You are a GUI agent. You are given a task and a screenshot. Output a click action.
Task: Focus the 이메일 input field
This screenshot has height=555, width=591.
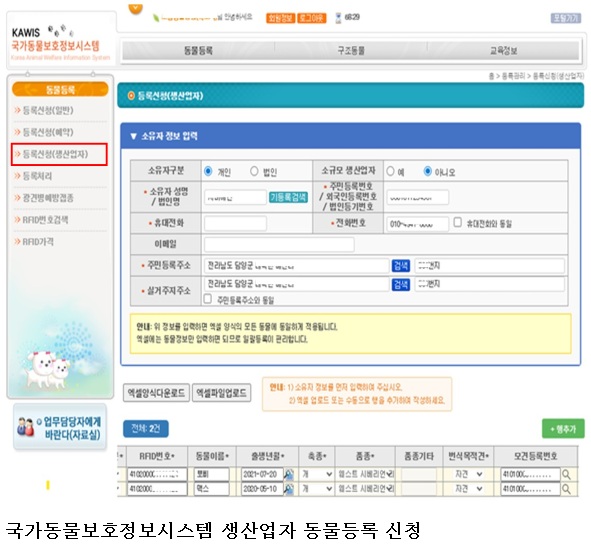[279, 245]
